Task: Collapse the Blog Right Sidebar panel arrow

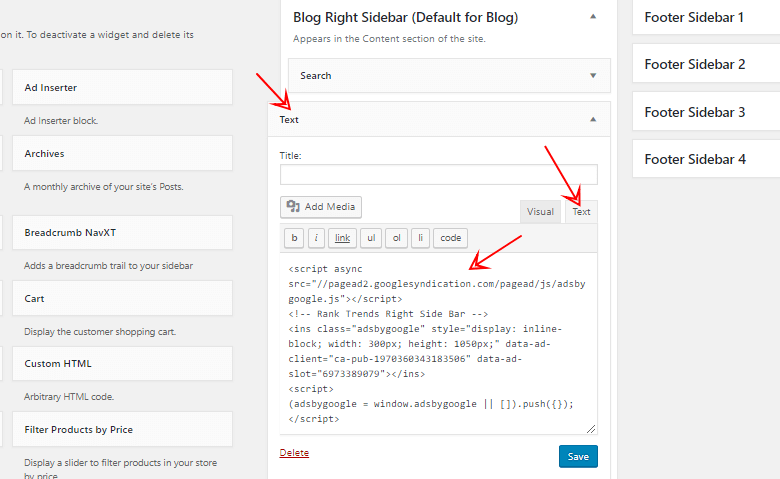Action: 593,16
